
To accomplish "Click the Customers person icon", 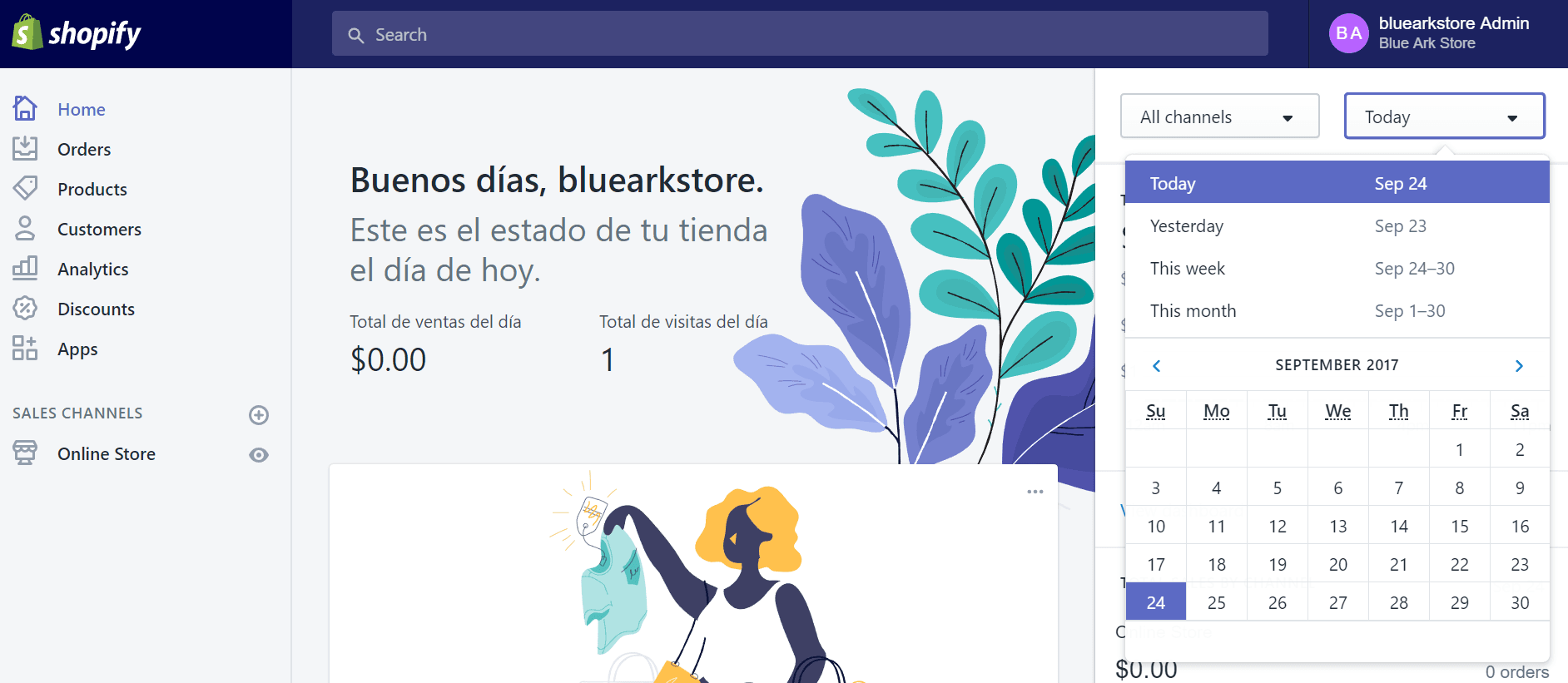I will pyautogui.click(x=25, y=228).
